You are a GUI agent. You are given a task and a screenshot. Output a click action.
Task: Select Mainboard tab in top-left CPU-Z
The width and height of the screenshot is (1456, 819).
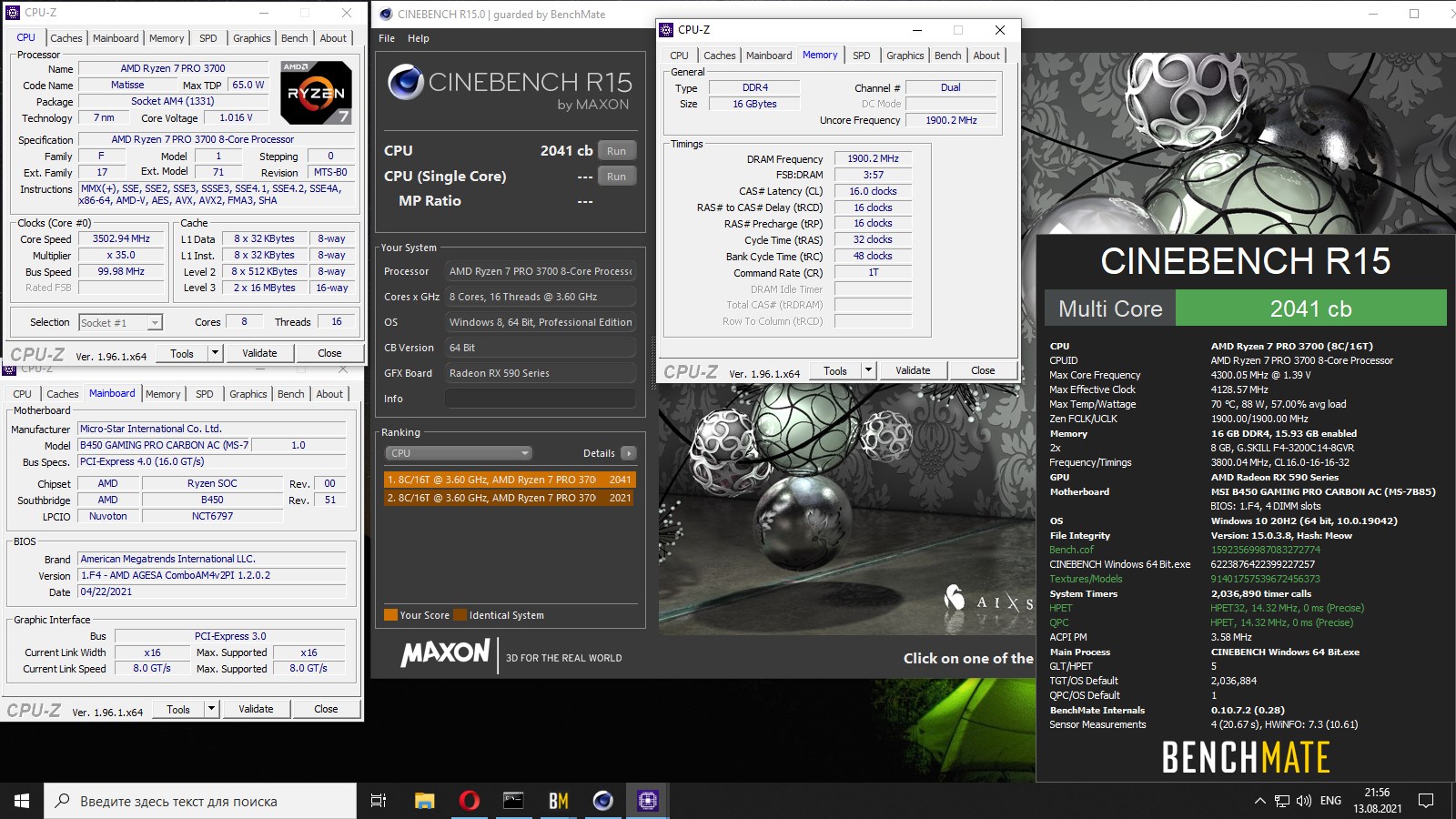pyautogui.click(x=116, y=38)
